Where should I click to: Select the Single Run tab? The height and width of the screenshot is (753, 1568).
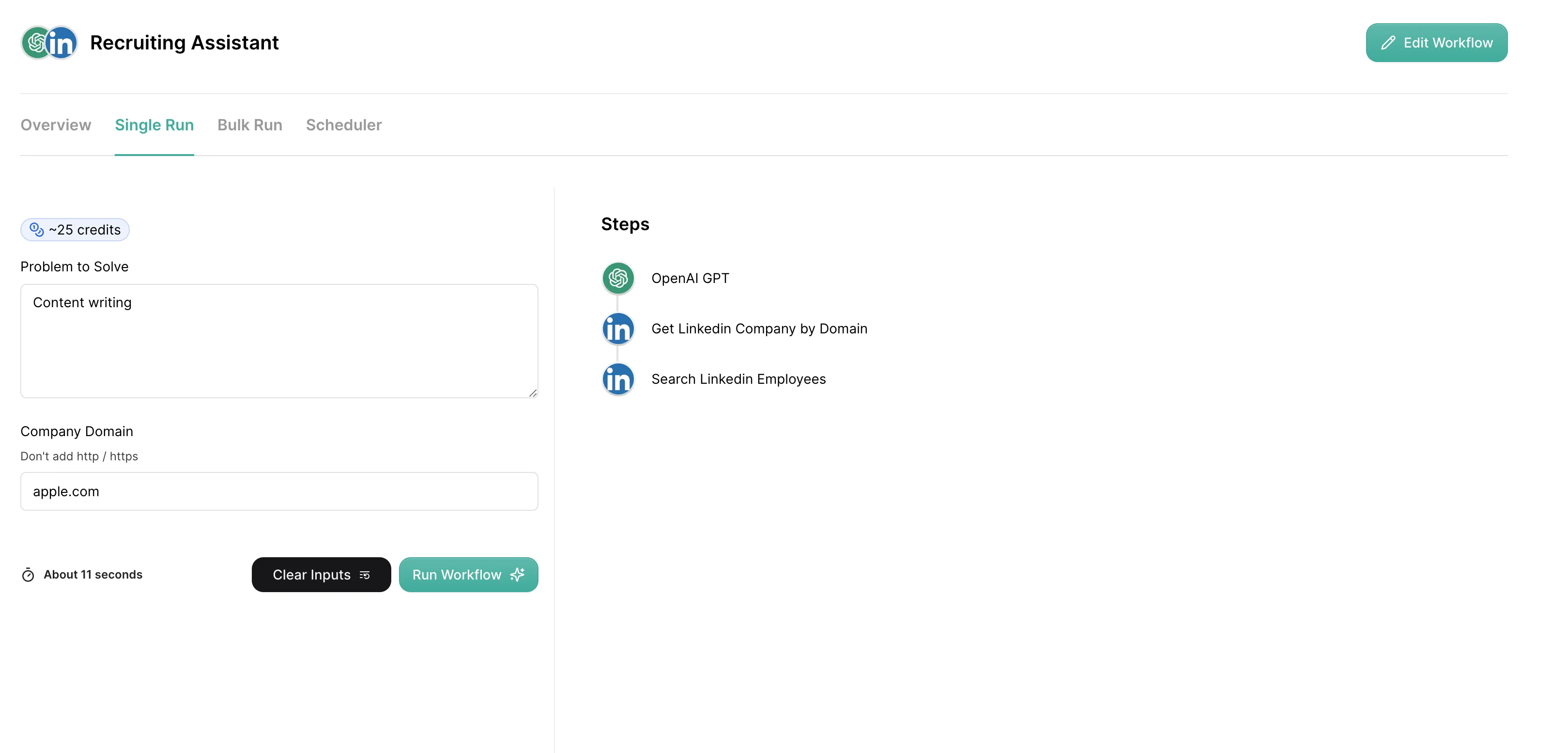click(154, 125)
